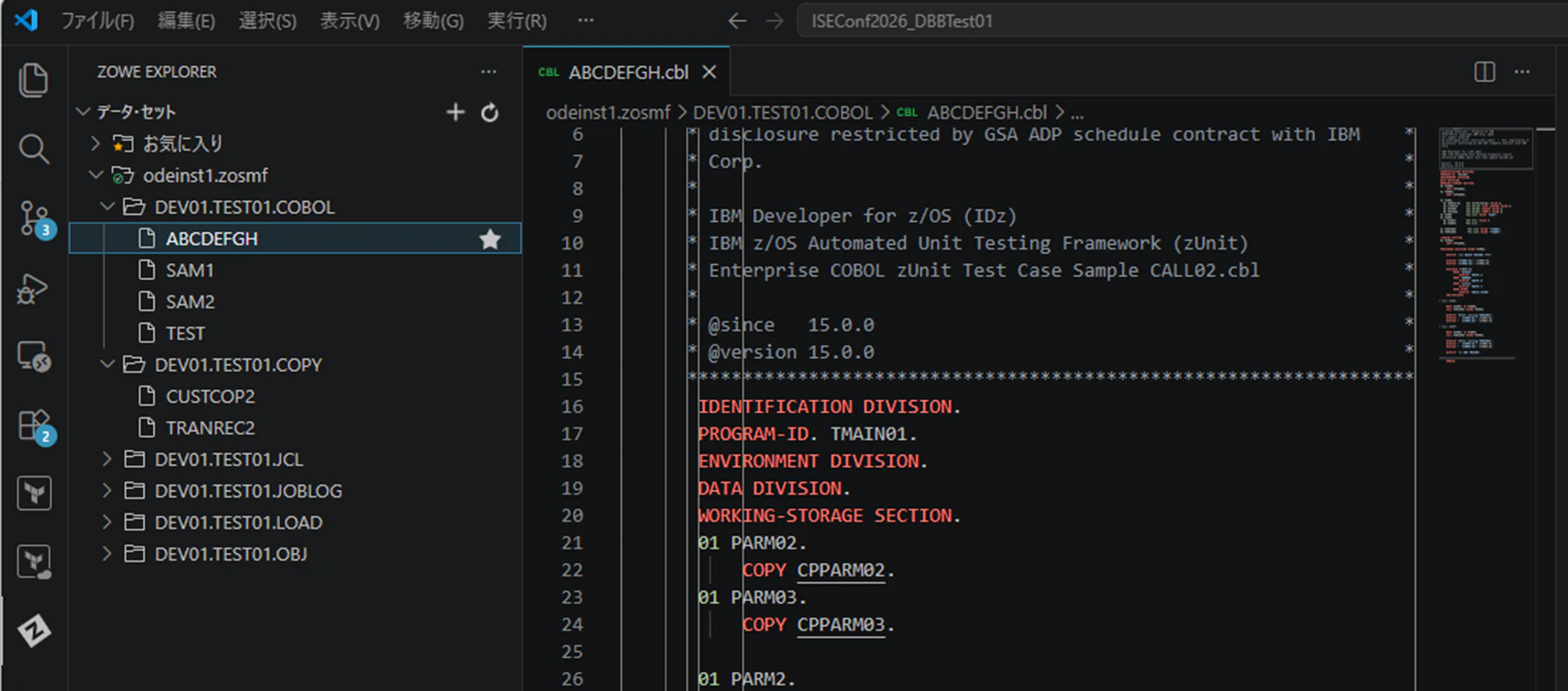
Task: Open the Run and Debug view
Action: coord(34,289)
